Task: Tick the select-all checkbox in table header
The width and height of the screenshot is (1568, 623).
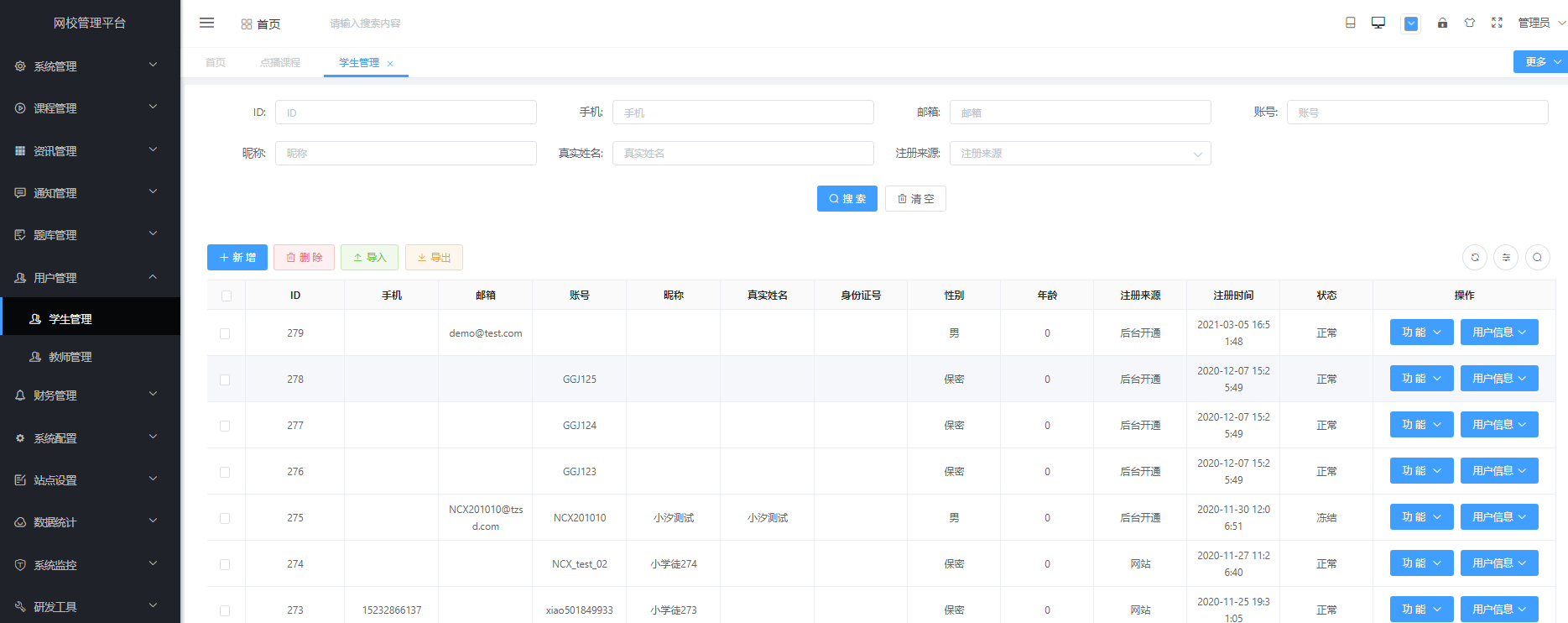Action: [x=226, y=296]
